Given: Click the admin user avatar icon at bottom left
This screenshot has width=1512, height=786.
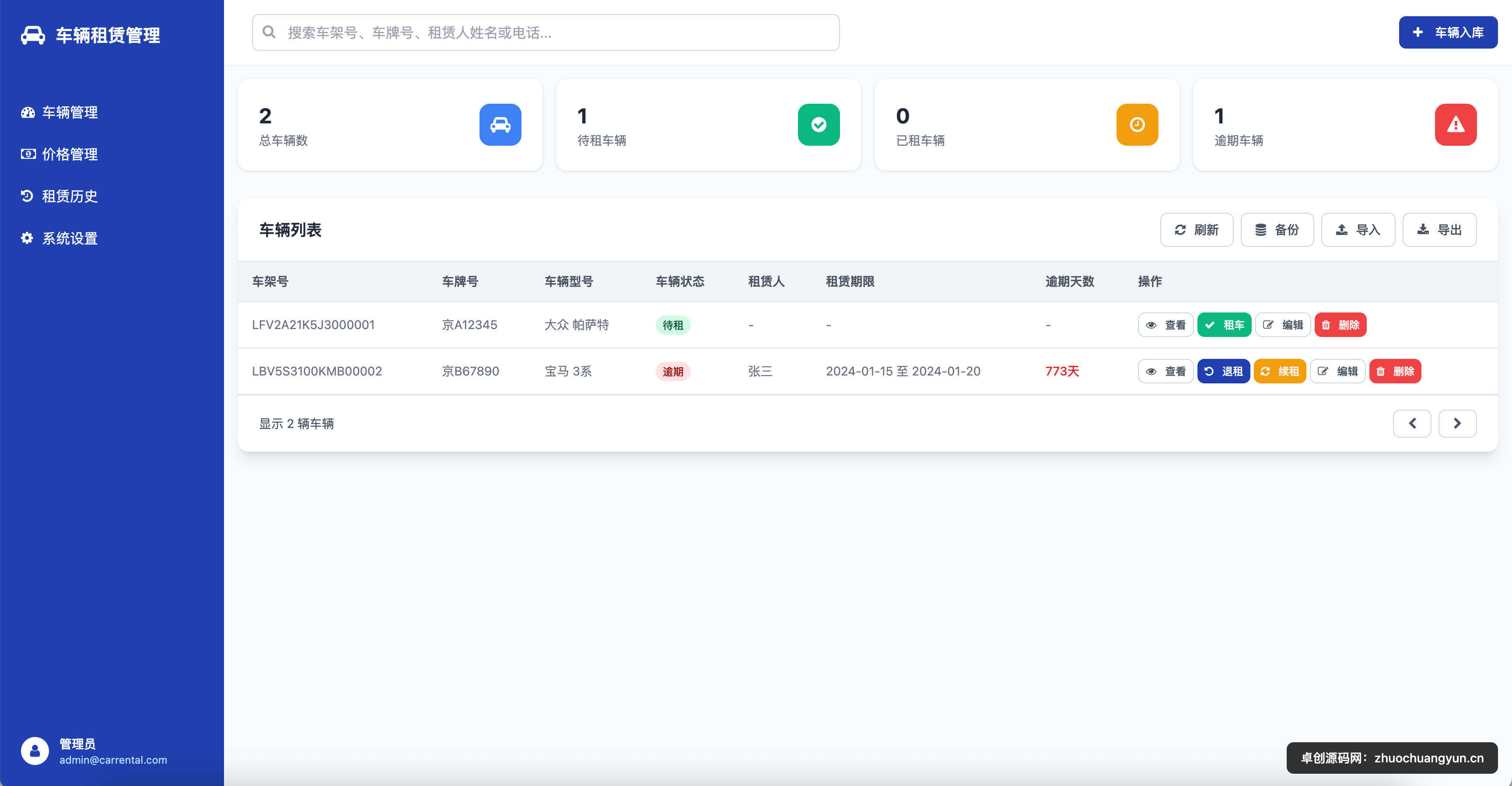Looking at the screenshot, I should point(34,750).
